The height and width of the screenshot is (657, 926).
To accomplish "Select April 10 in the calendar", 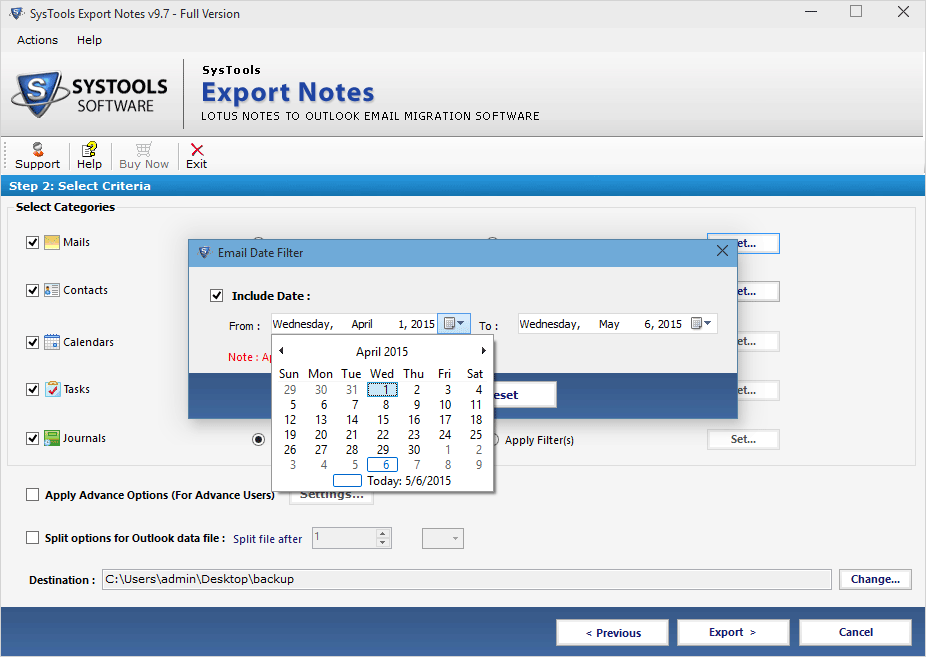I will click(445, 405).
